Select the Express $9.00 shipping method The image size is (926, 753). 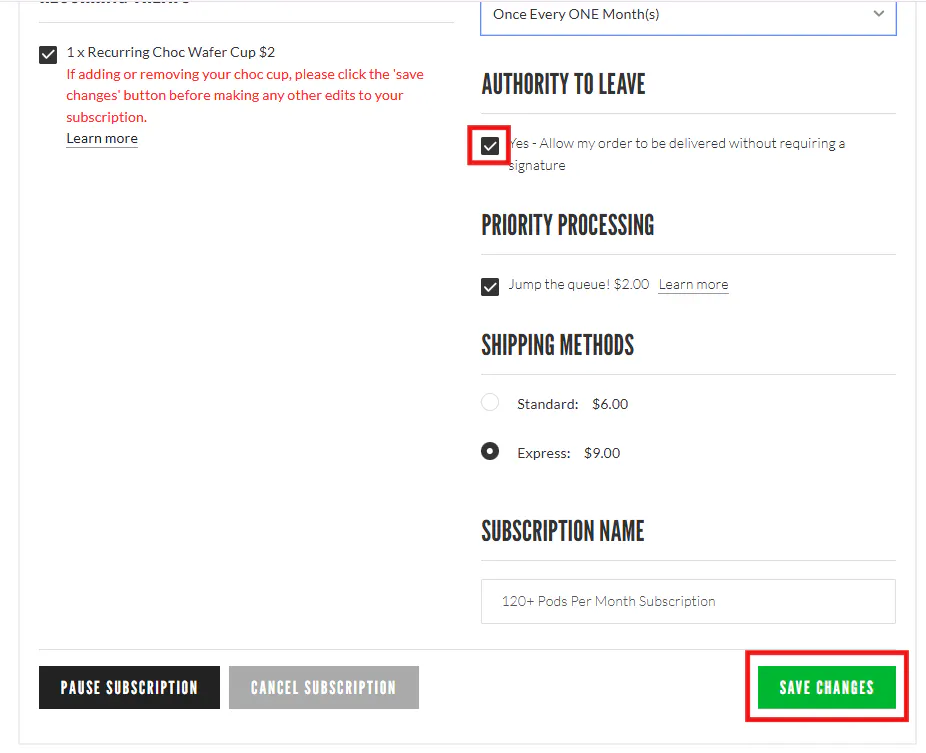coord(490,451)
